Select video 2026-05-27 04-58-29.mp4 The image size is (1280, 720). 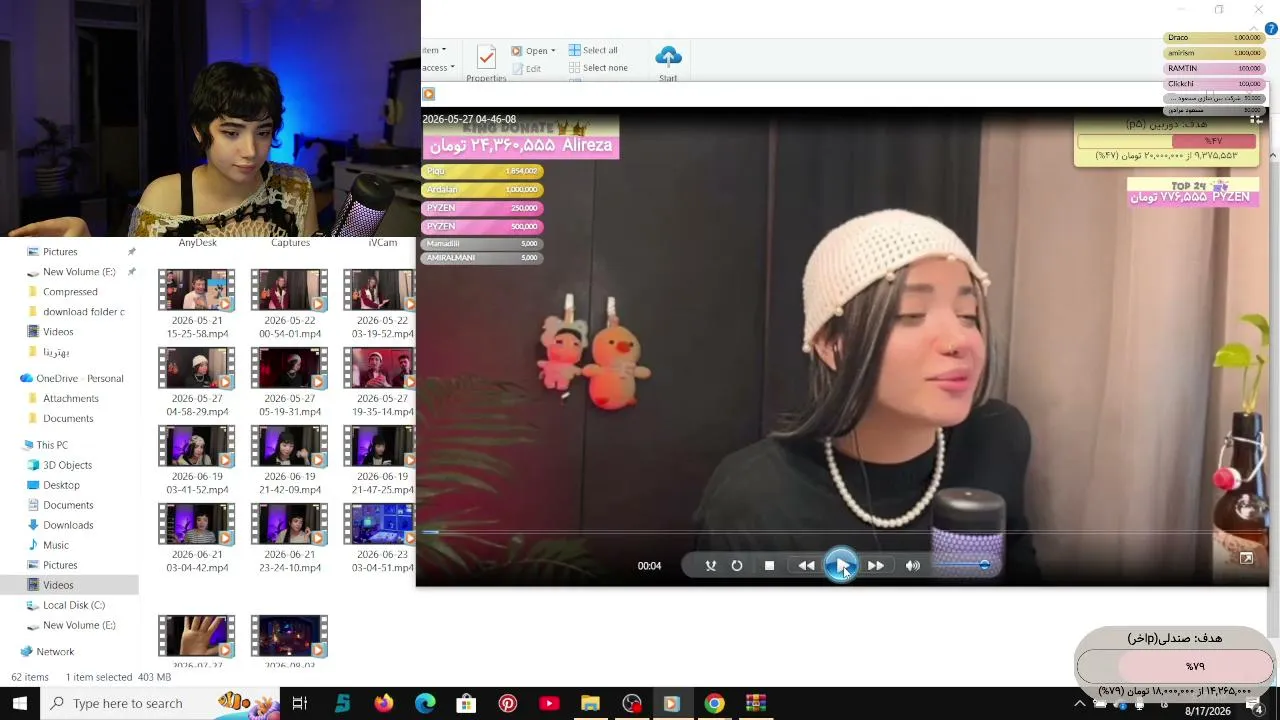coord(197,382)
